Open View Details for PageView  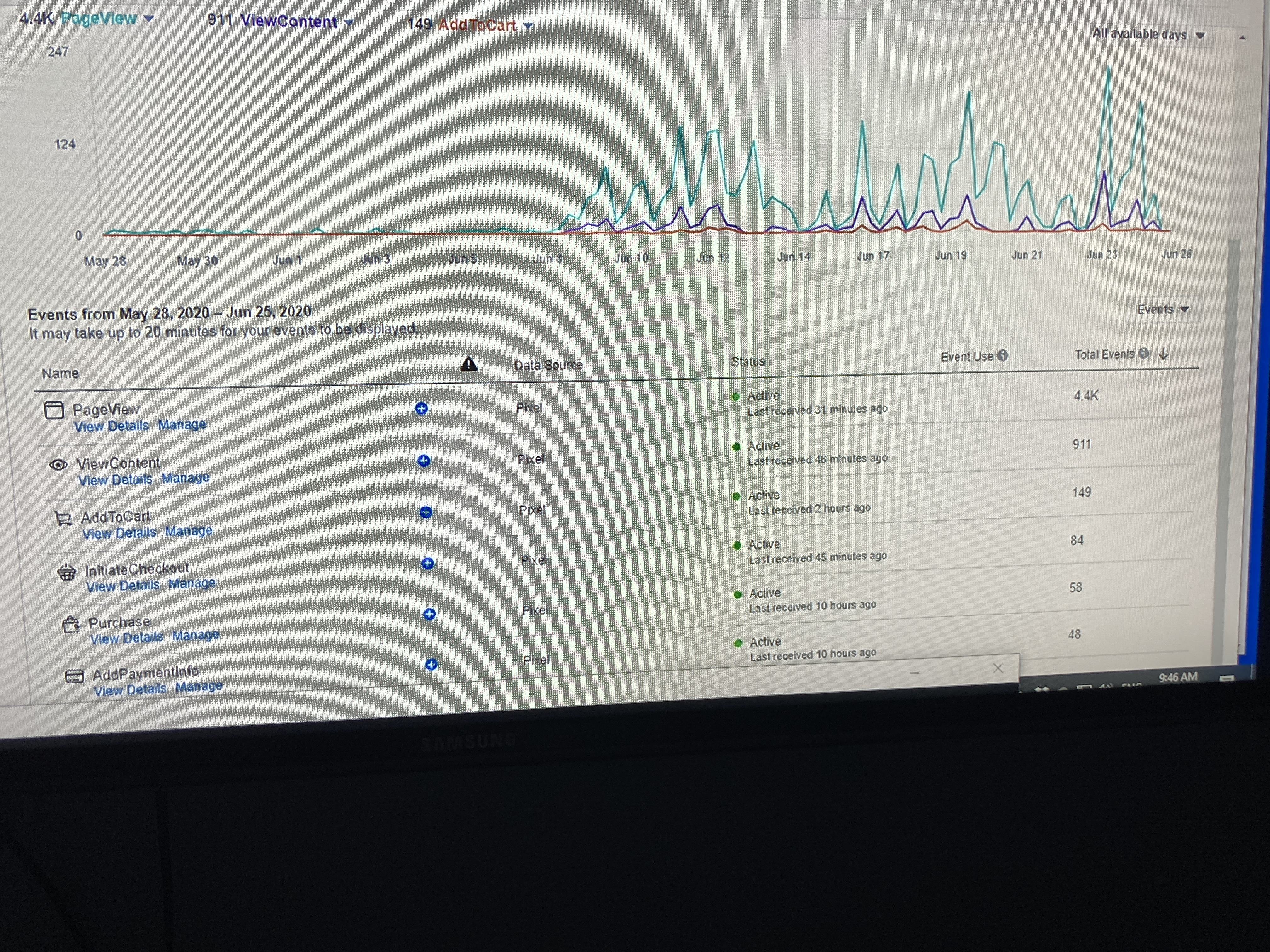point(112,426)
